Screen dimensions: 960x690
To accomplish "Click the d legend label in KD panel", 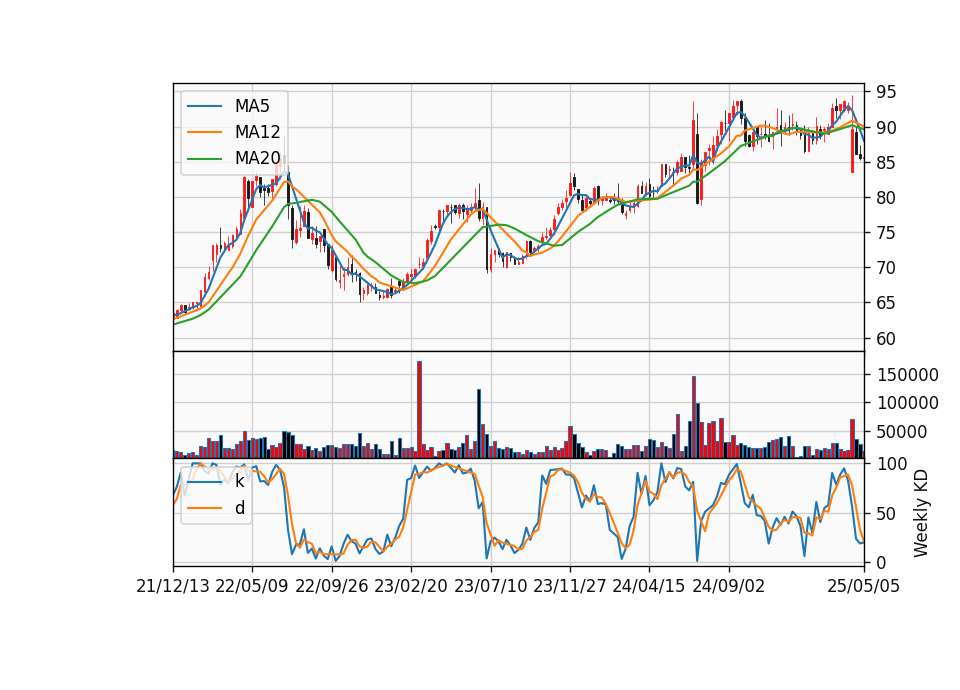I will pos(239,508).
